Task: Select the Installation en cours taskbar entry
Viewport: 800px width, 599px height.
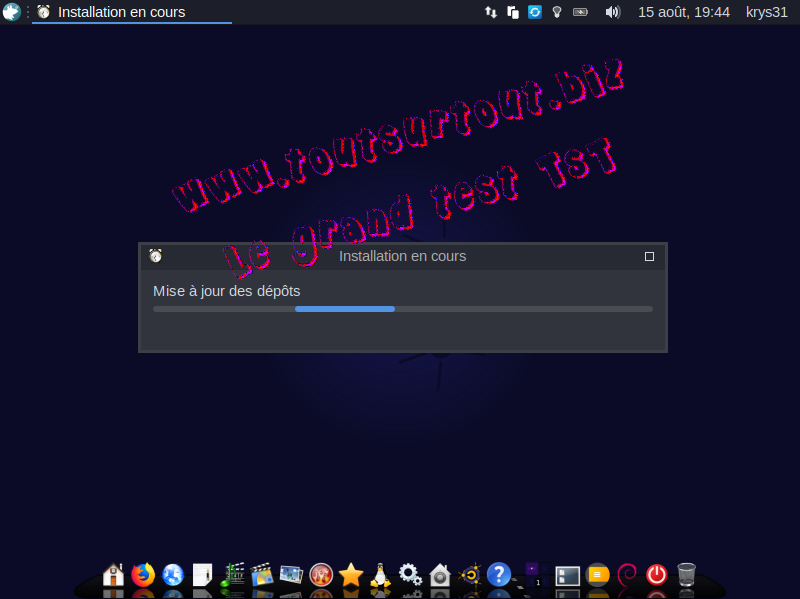Action: pos(132,12)
